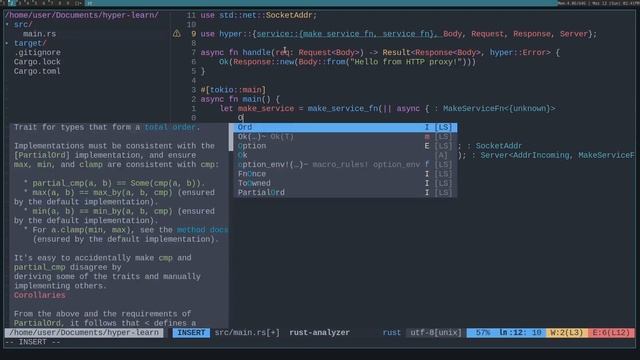This screenshot has width=640, height=360.
Task: Click the statusline path /home/user/Documents/hyper-learn
Action: (84, 333)
